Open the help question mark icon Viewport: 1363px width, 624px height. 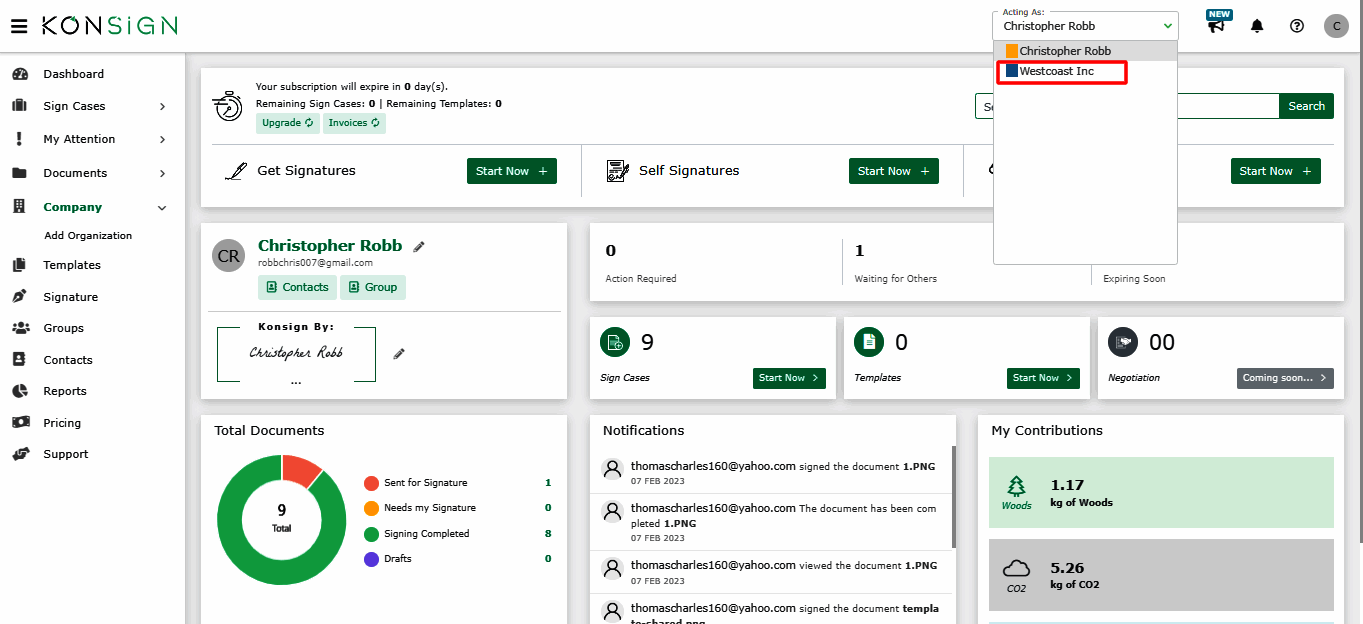point(1297,26)
